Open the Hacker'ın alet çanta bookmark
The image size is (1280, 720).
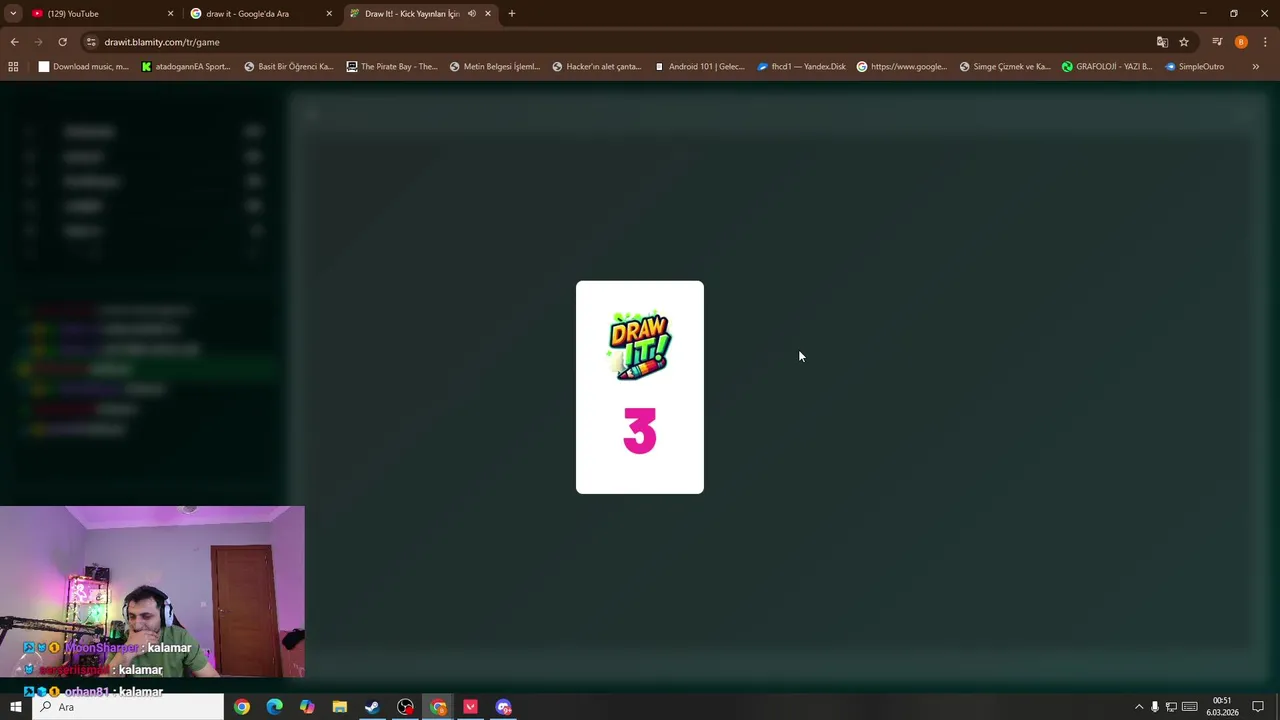(x=597, y=67)
